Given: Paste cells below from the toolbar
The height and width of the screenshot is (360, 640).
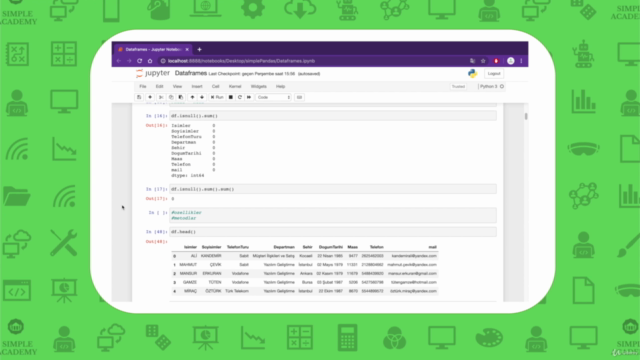Looking at the screenshot, I should coord(181,97).
